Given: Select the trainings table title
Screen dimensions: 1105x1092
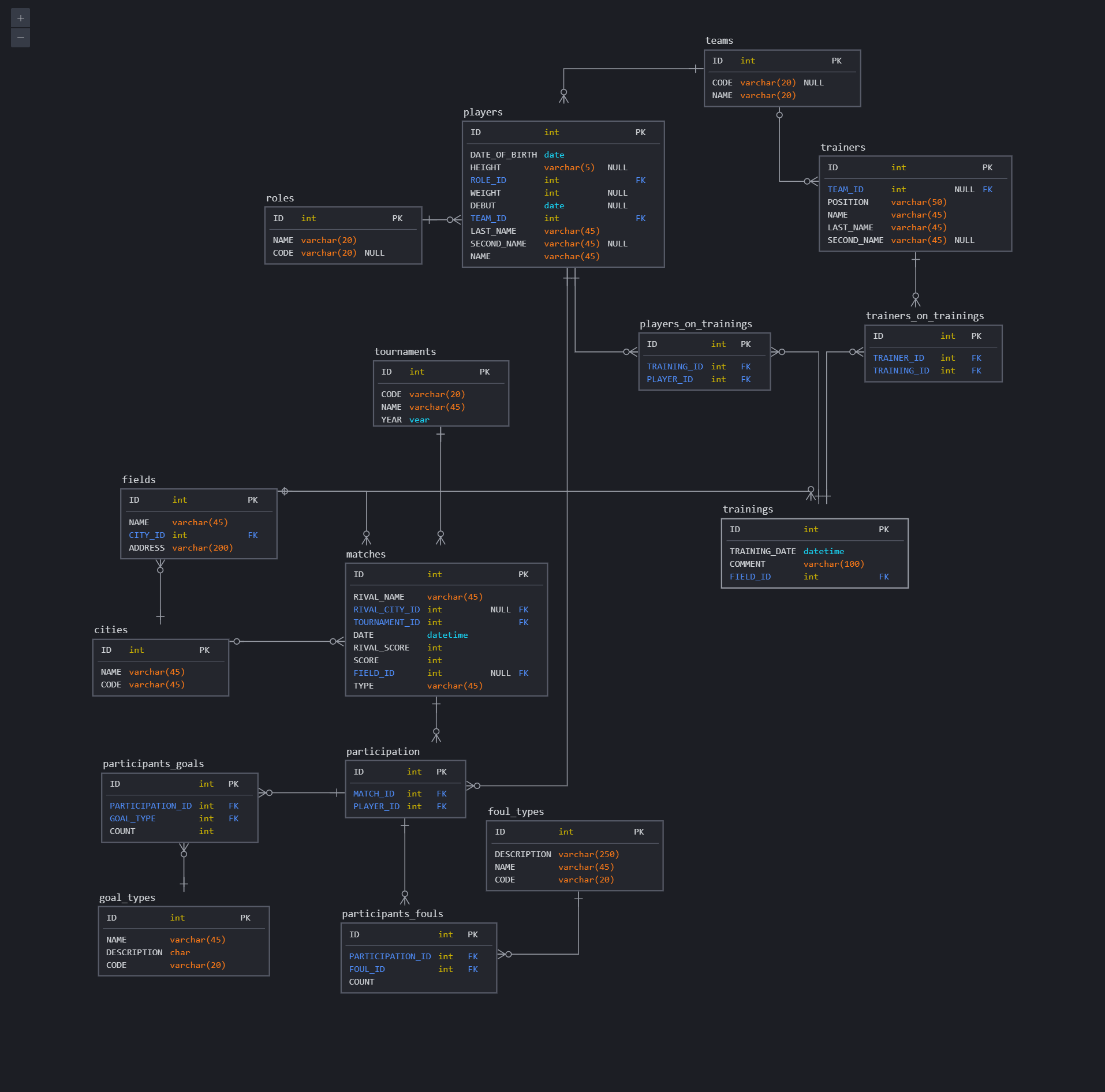Looking at the screenshot, I should (x=748, y=509).
